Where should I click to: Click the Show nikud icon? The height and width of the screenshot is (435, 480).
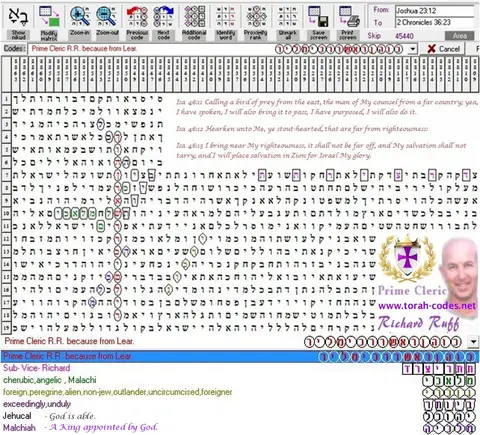[18, 17]
